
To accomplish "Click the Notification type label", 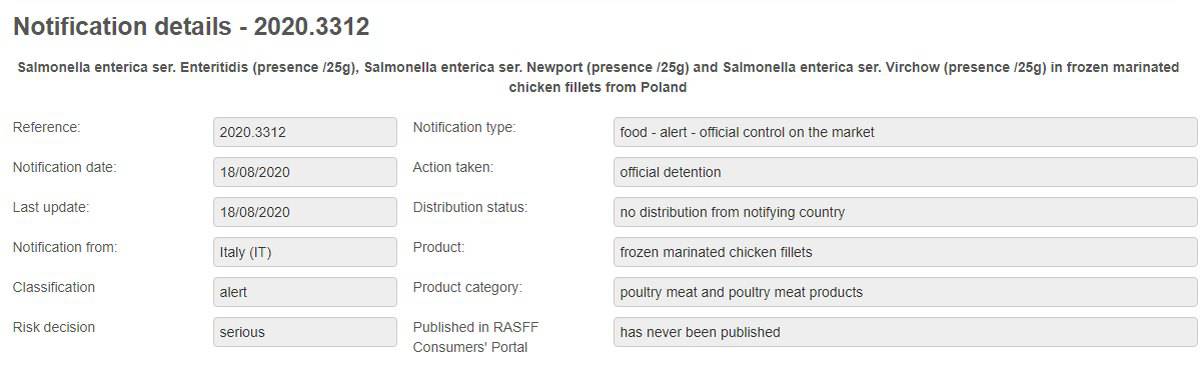I will tap(464, 127).
